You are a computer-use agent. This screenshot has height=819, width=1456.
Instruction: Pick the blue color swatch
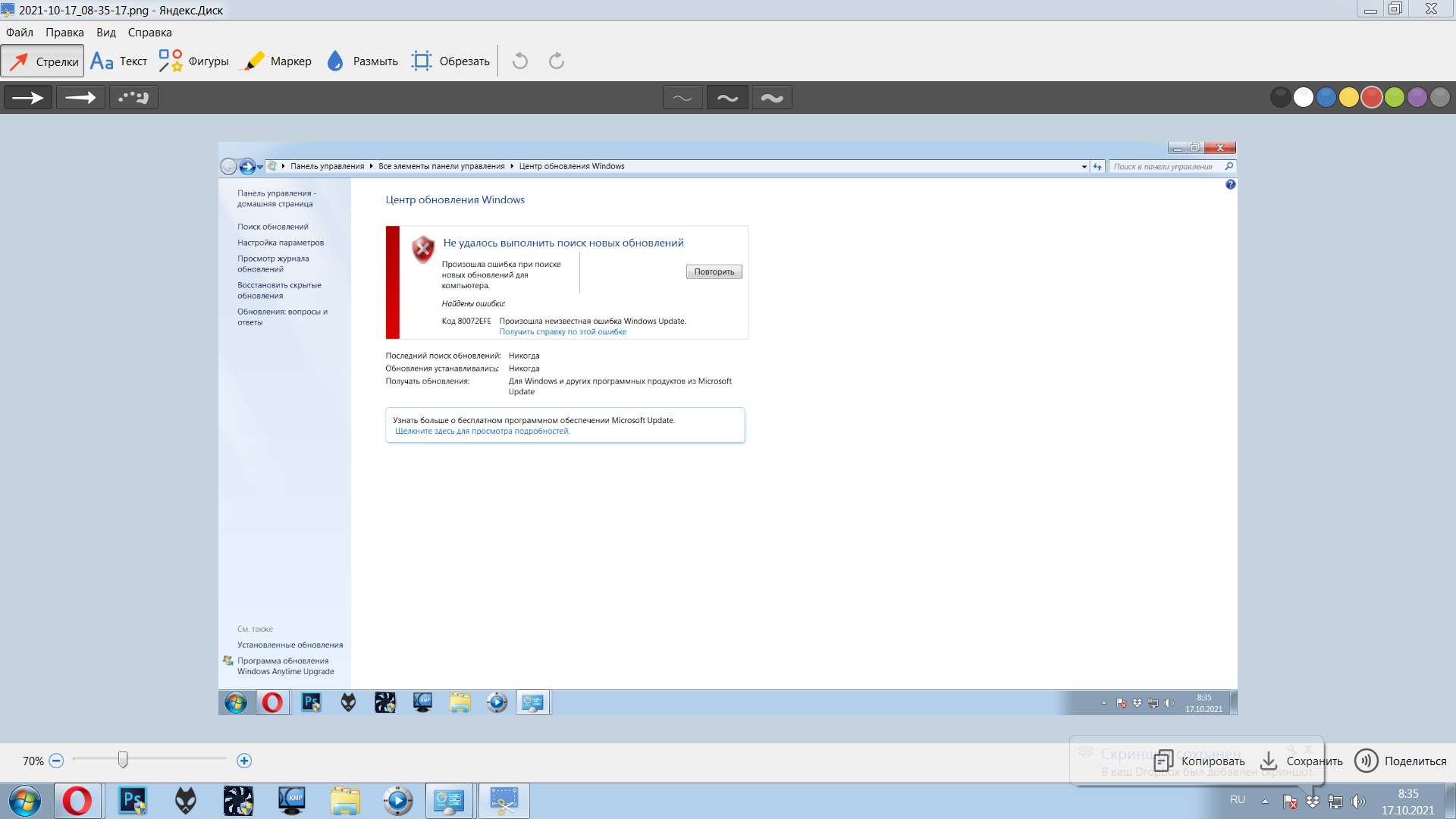1326,98
